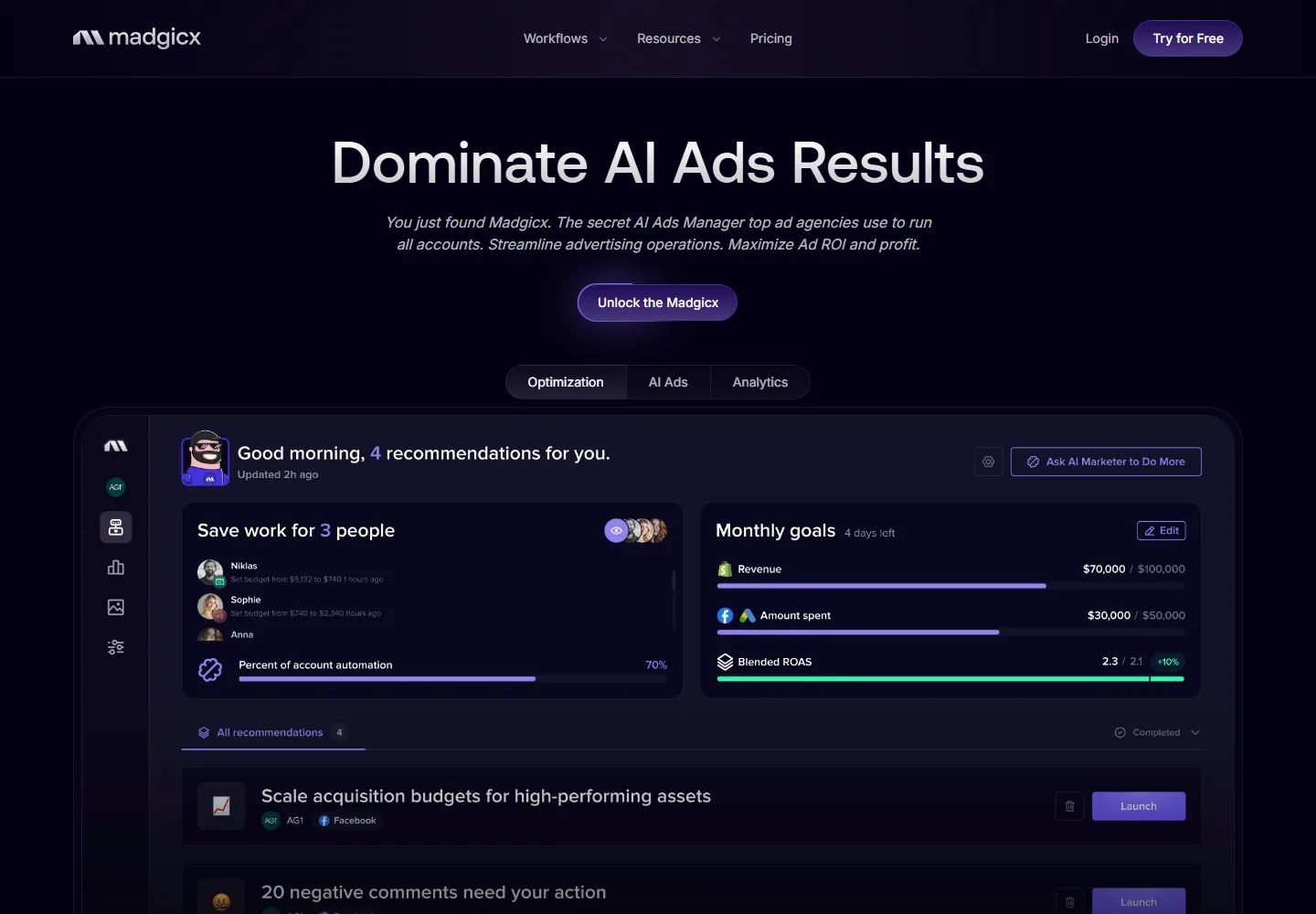The height and width of the screenshot is (914, 1316).
Task: Select the AG1 account badge in the sidebar
Action: click(116, 487)
